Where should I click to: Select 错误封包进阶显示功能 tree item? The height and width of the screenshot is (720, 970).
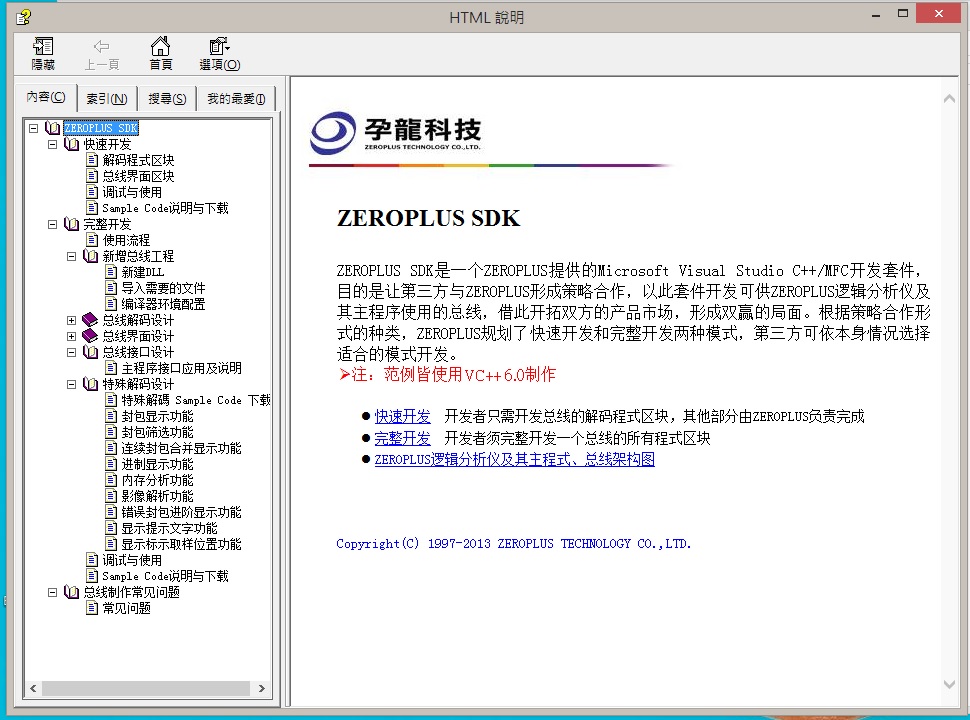tap(181, 512)
